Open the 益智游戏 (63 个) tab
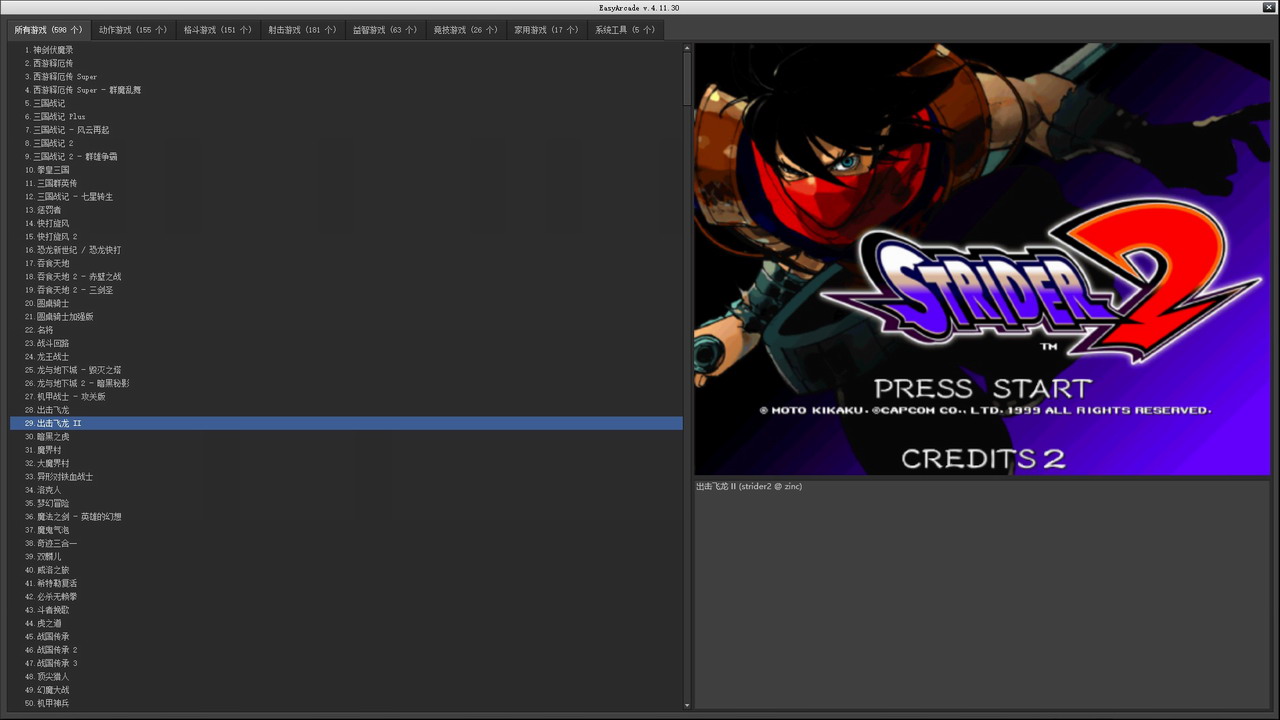The height and width of the screenshot is (720, 1280). point(385,30)
